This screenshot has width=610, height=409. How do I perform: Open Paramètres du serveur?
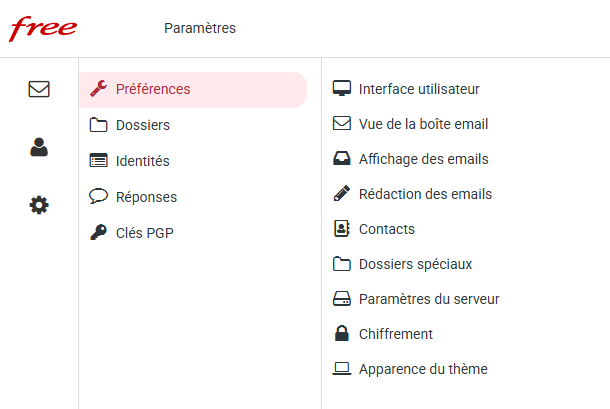(429, 299)
